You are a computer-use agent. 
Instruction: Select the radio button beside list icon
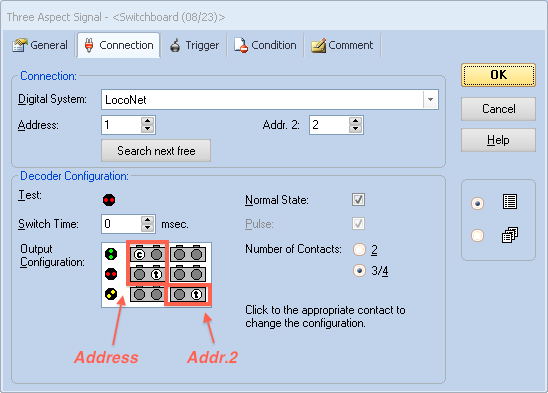click(477, 203)
